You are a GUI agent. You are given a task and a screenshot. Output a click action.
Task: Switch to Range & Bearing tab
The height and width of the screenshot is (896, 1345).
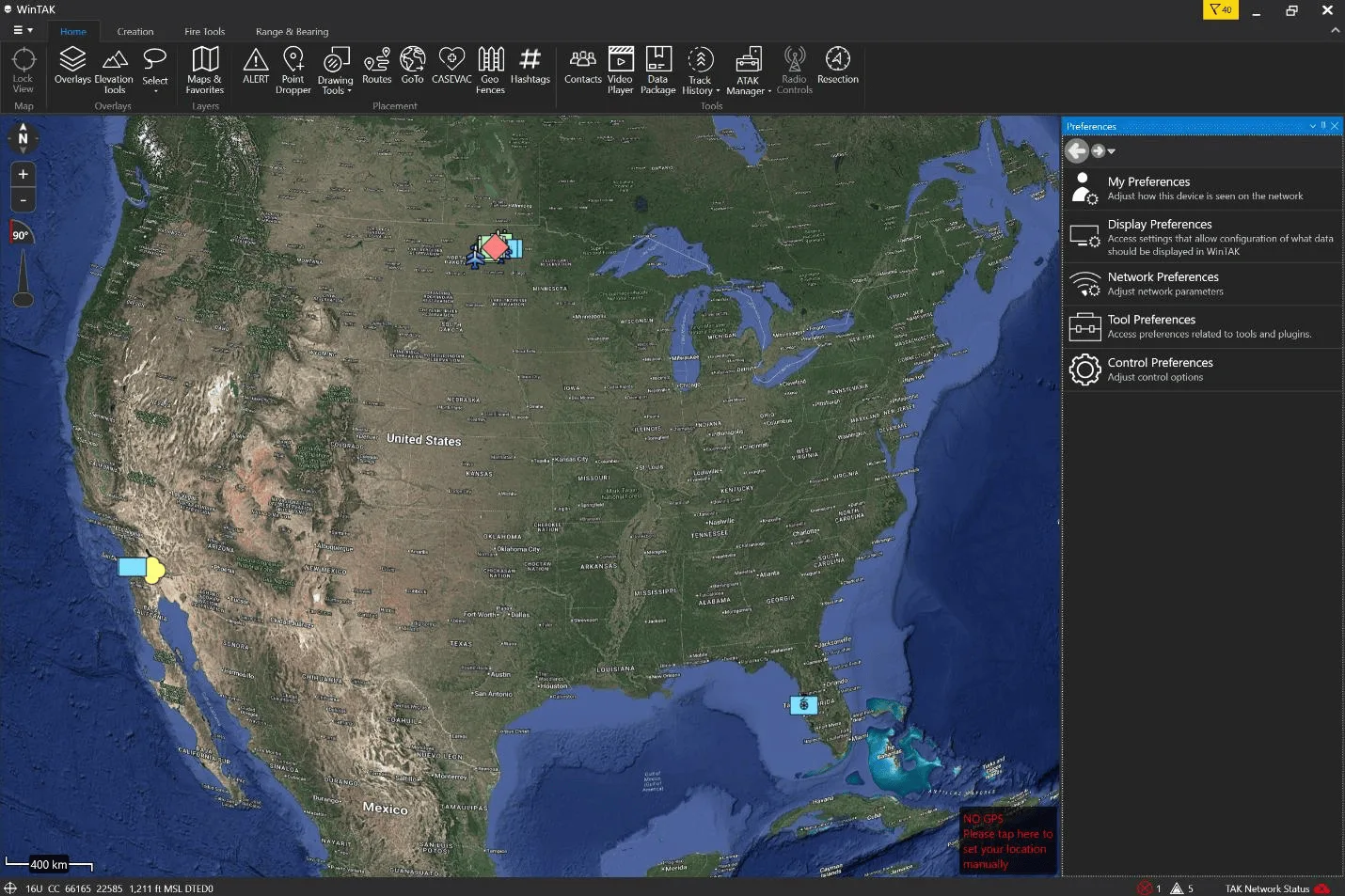coord(293,31)
